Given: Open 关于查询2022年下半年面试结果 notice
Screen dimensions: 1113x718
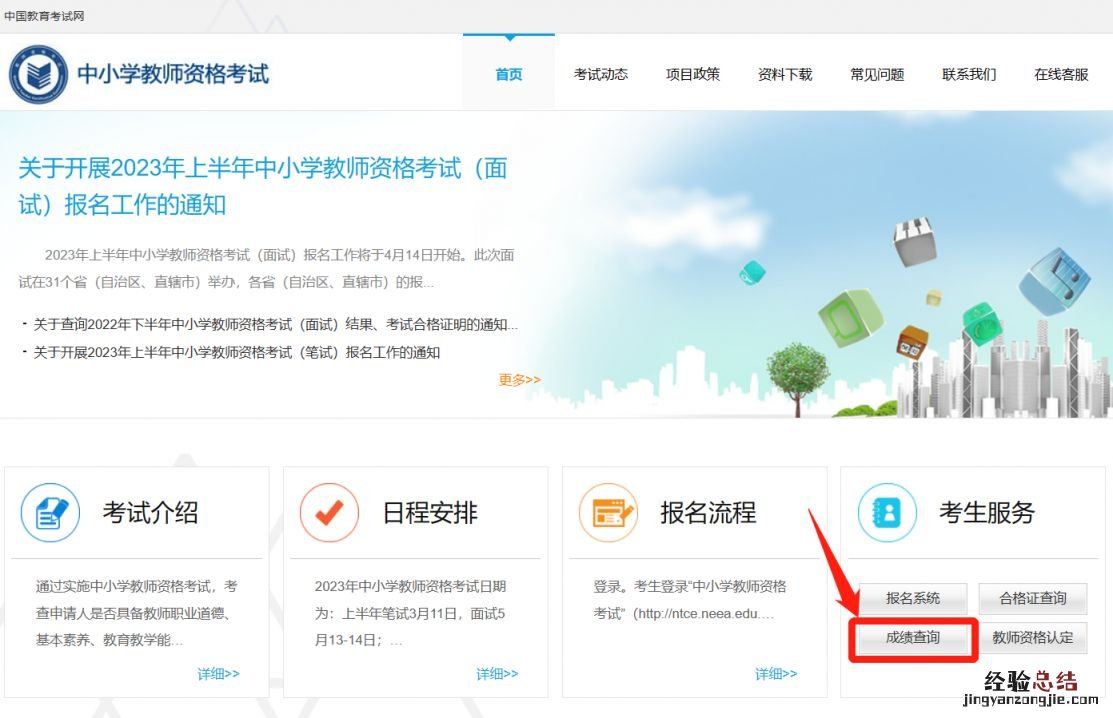Looking at the screenshot, I should [x=275, y=324].
